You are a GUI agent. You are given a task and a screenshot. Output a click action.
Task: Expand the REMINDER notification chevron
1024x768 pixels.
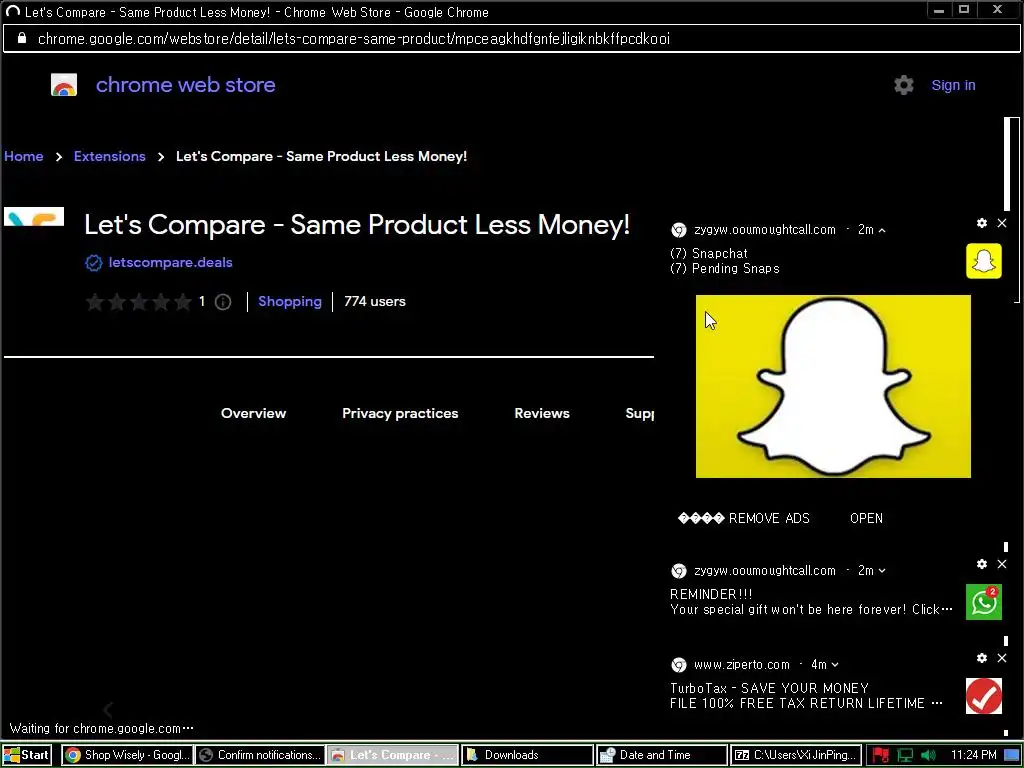(x=882, y=571)
